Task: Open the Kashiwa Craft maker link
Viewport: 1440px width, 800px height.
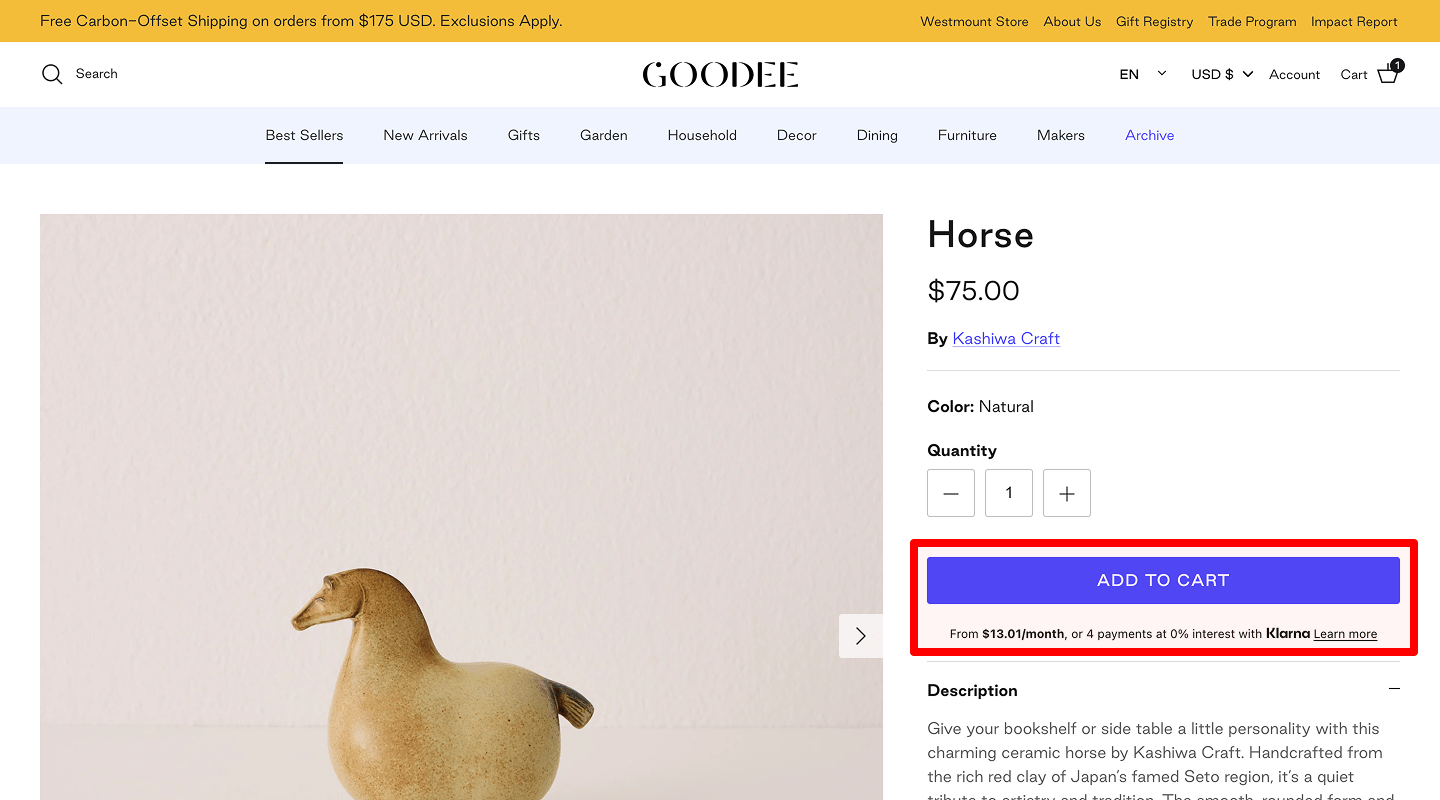Action: [x=1005, y=338]
